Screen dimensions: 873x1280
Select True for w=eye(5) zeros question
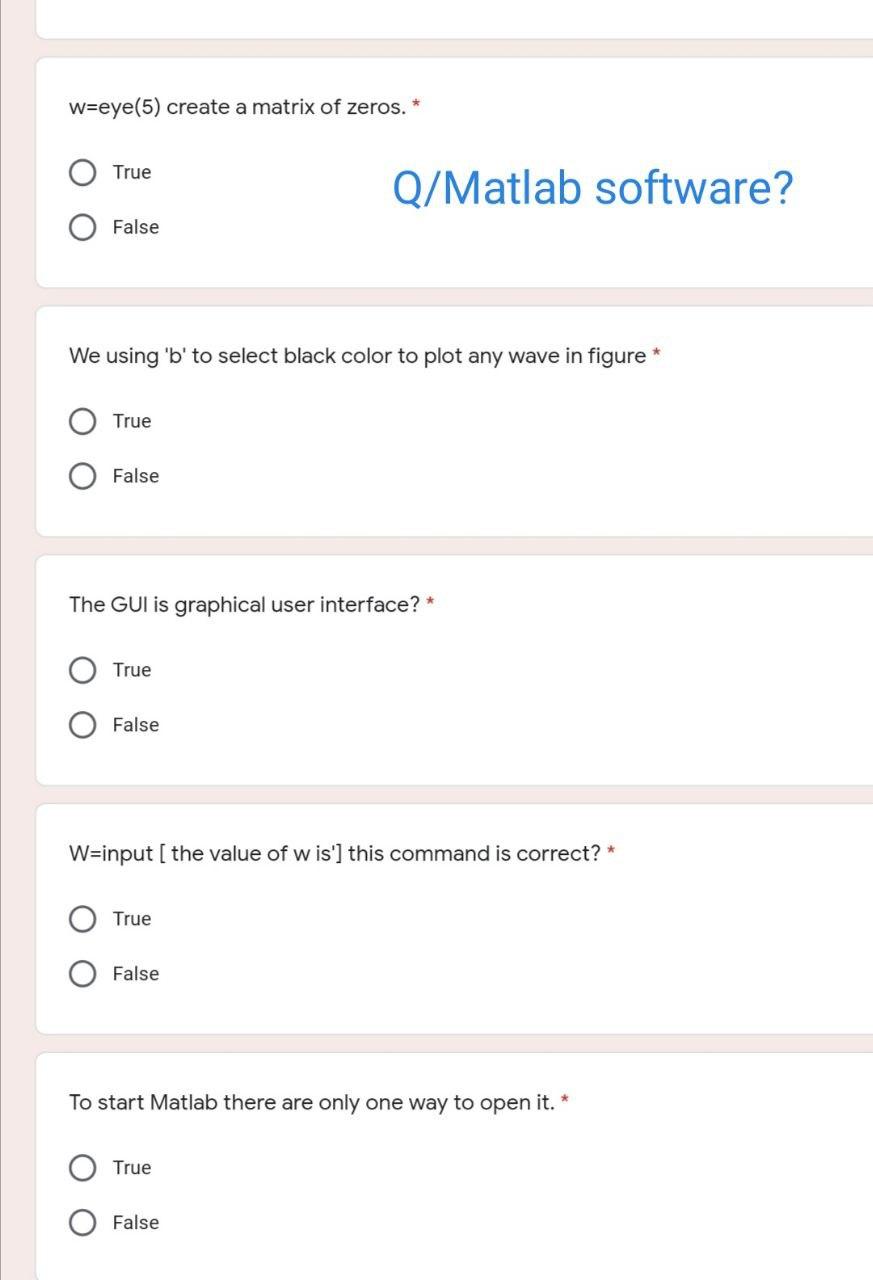point(83,173)
